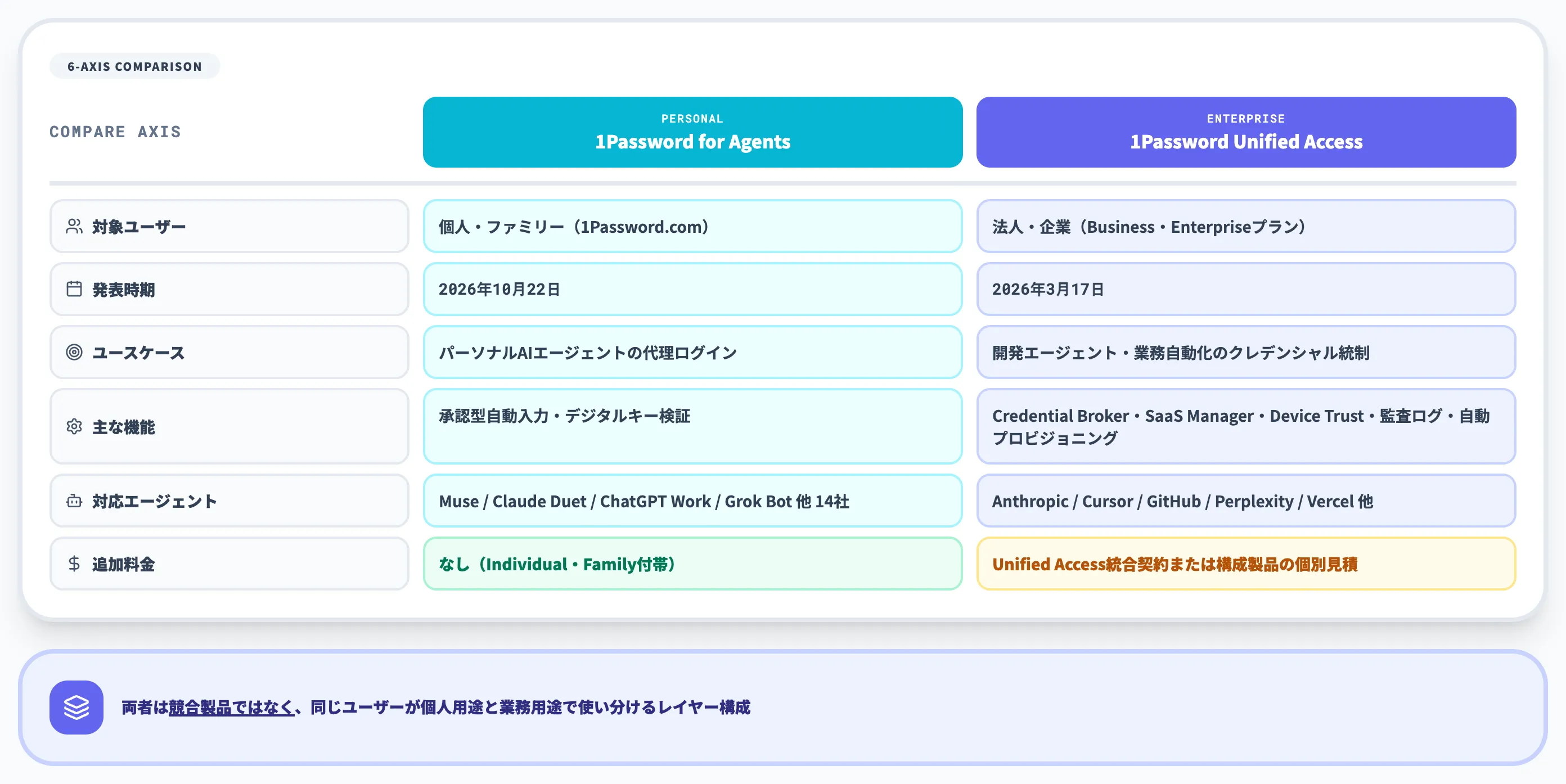Select the 追加料金 row label text
This screenshot has height=784, width=1566.
pos(123,565)
